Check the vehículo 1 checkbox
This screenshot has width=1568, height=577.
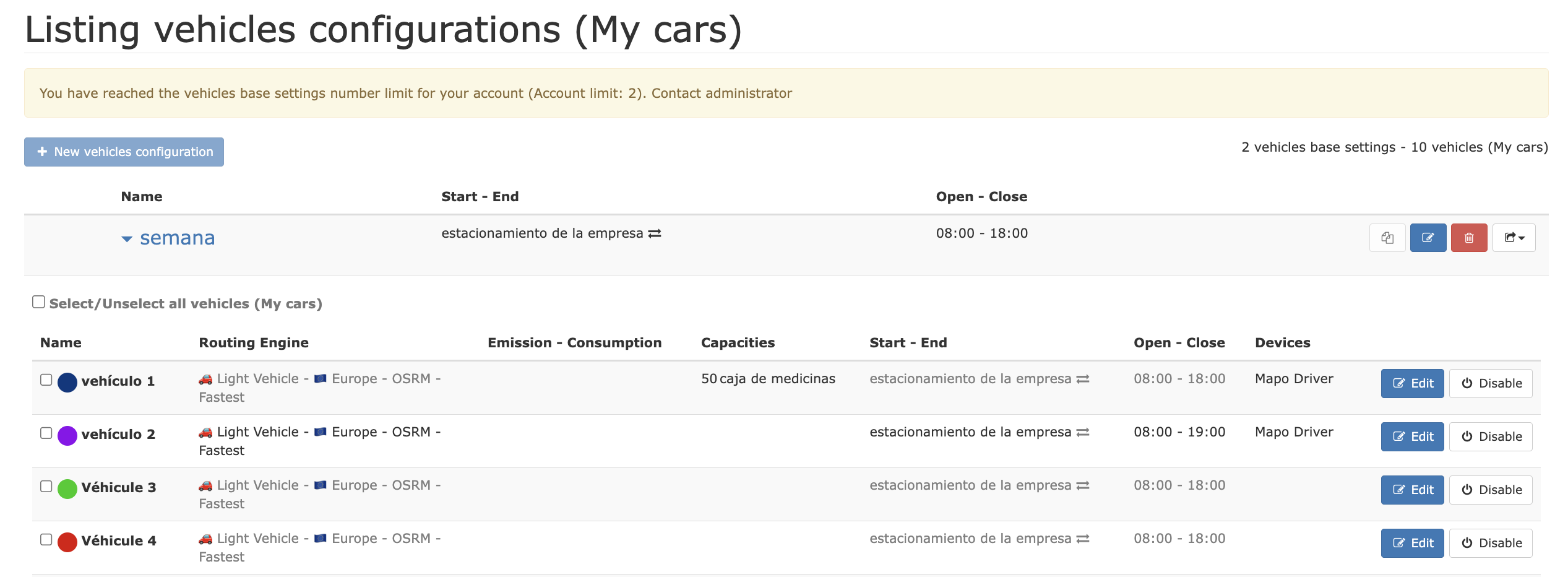46,380
